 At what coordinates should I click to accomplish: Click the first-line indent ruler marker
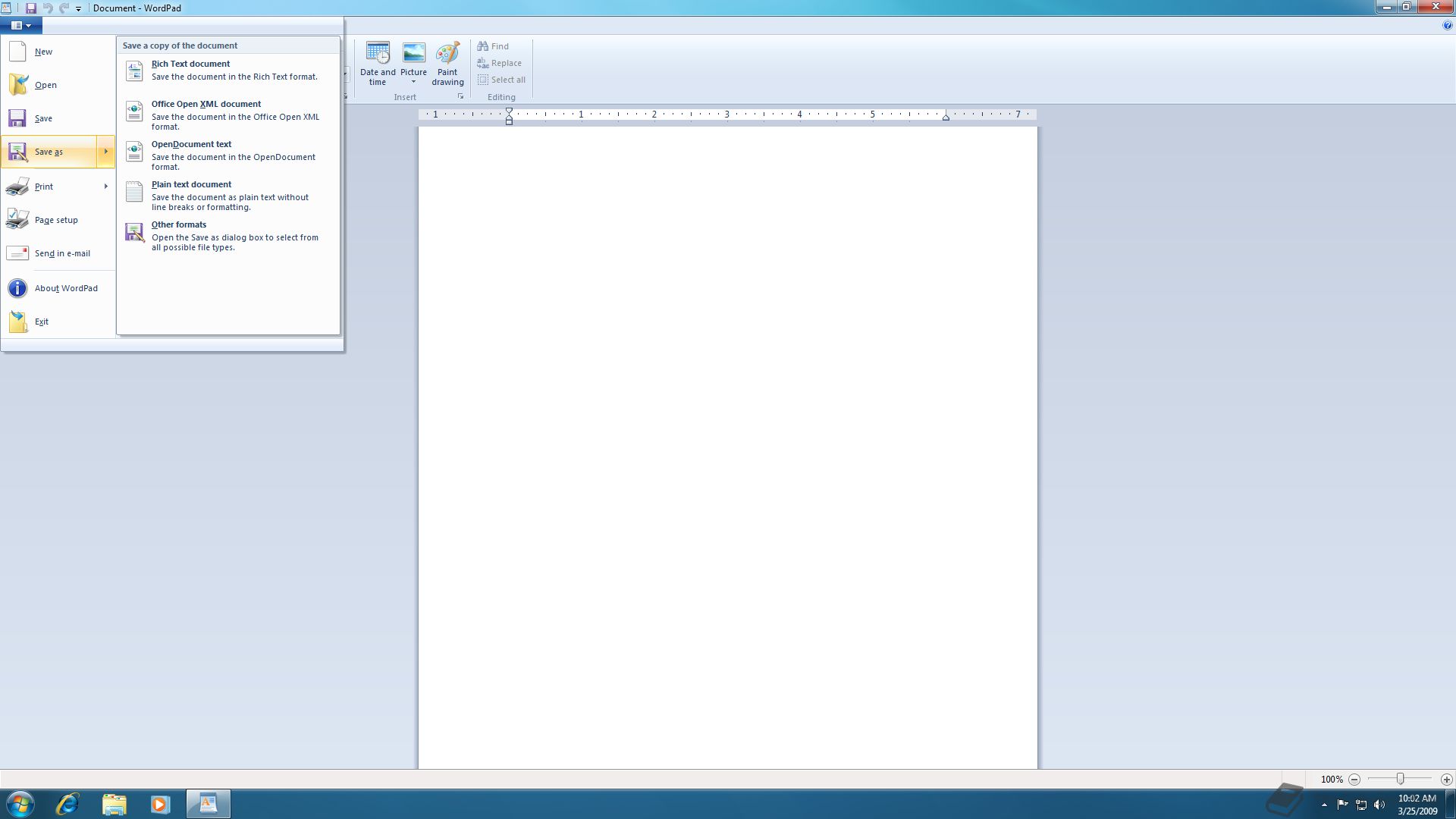[x=509, y=111]
